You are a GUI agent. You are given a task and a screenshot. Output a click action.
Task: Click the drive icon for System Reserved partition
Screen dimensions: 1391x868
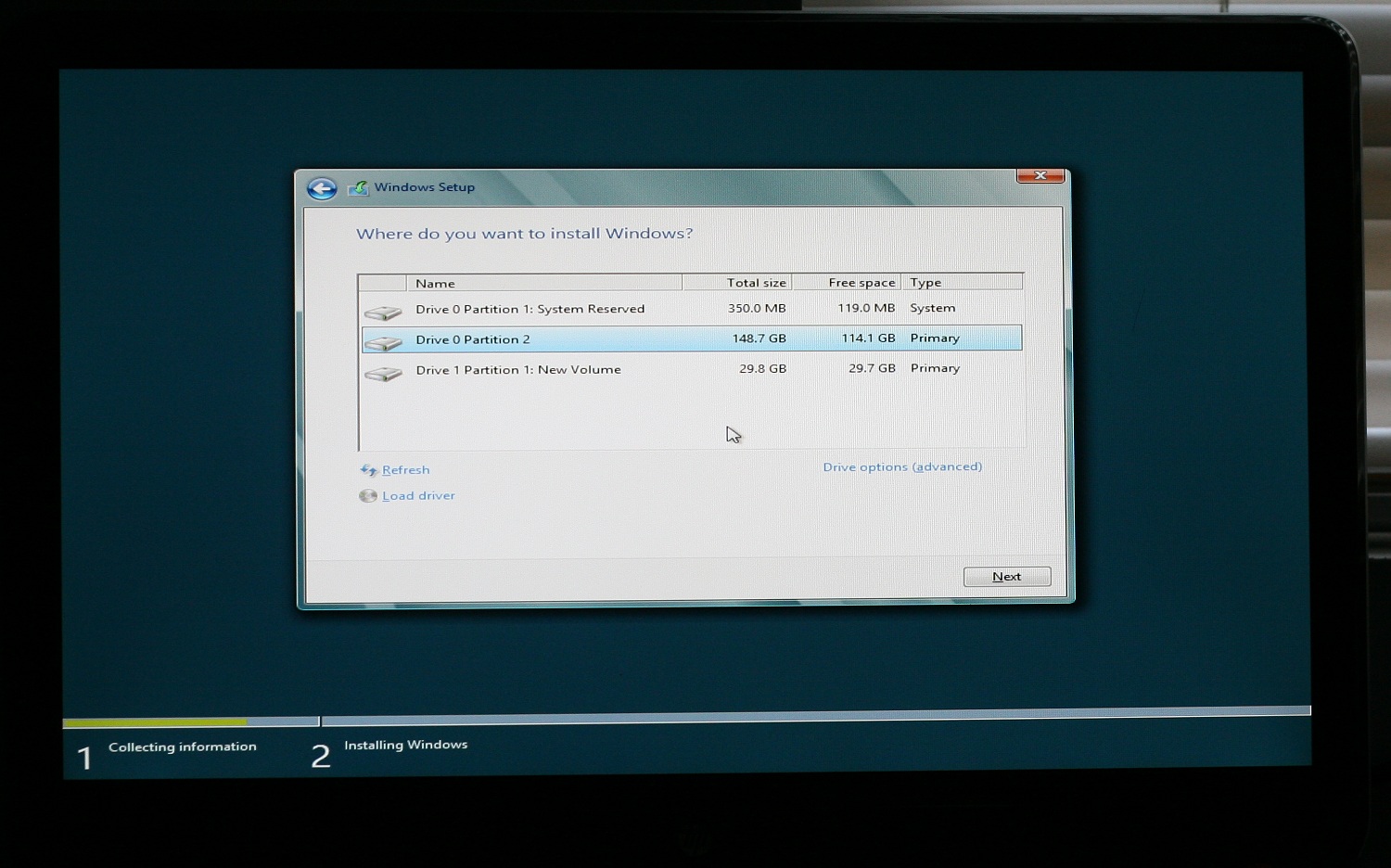click(x=382, y=312)
